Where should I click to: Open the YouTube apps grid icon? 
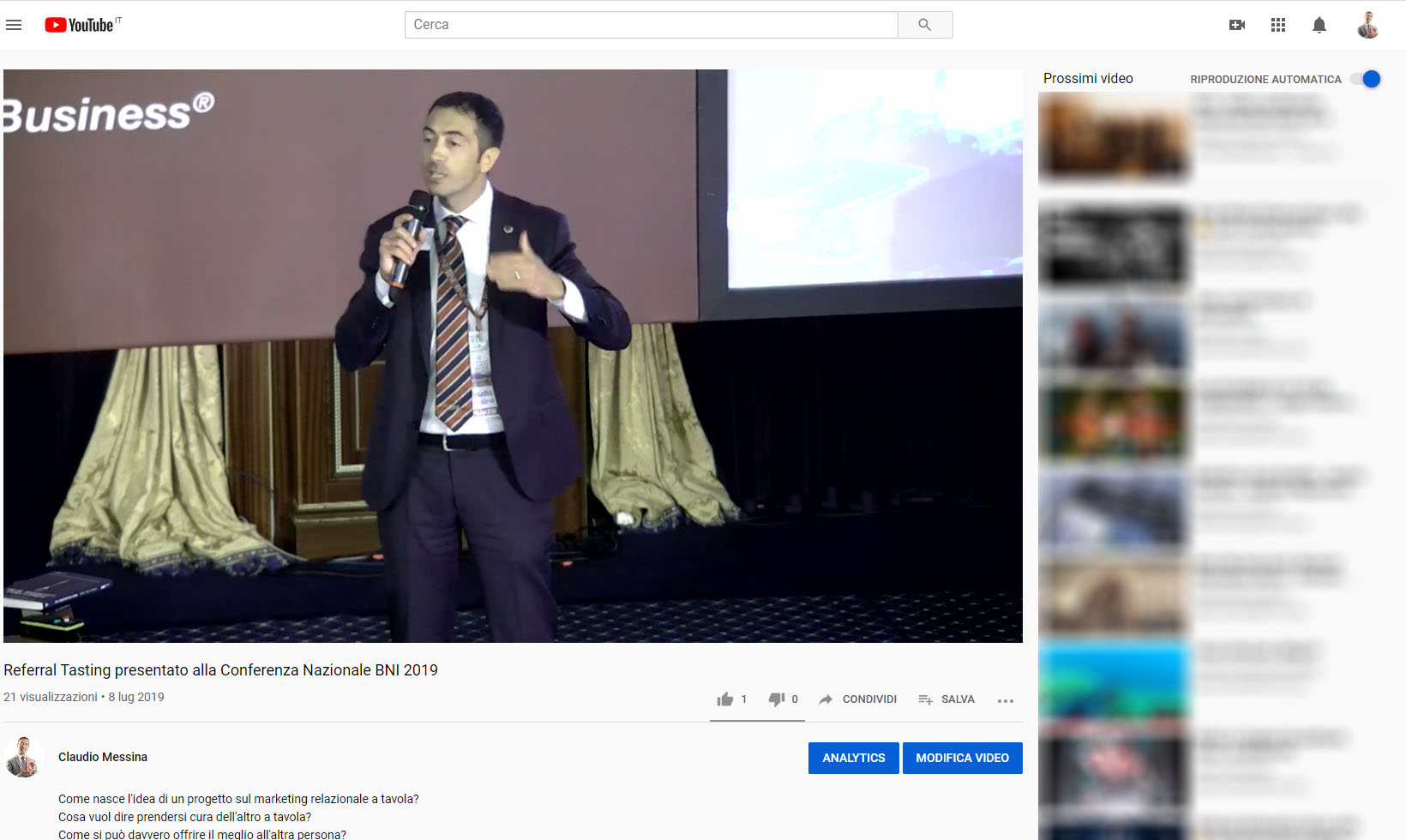click(1278, 25)
